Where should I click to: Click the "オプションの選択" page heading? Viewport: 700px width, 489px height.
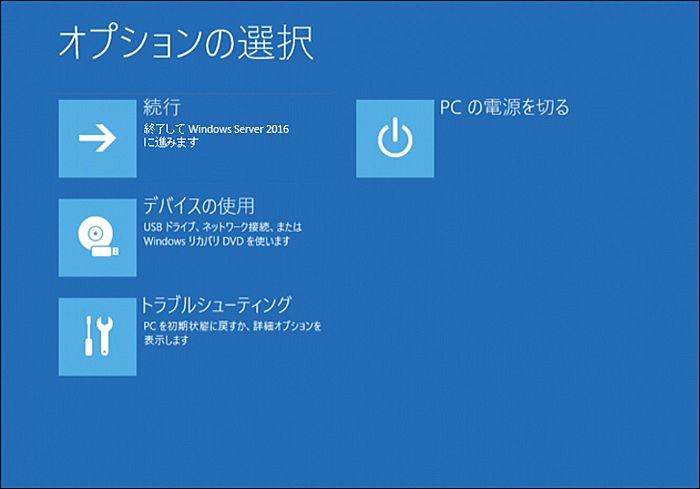[x=186, y=43]
